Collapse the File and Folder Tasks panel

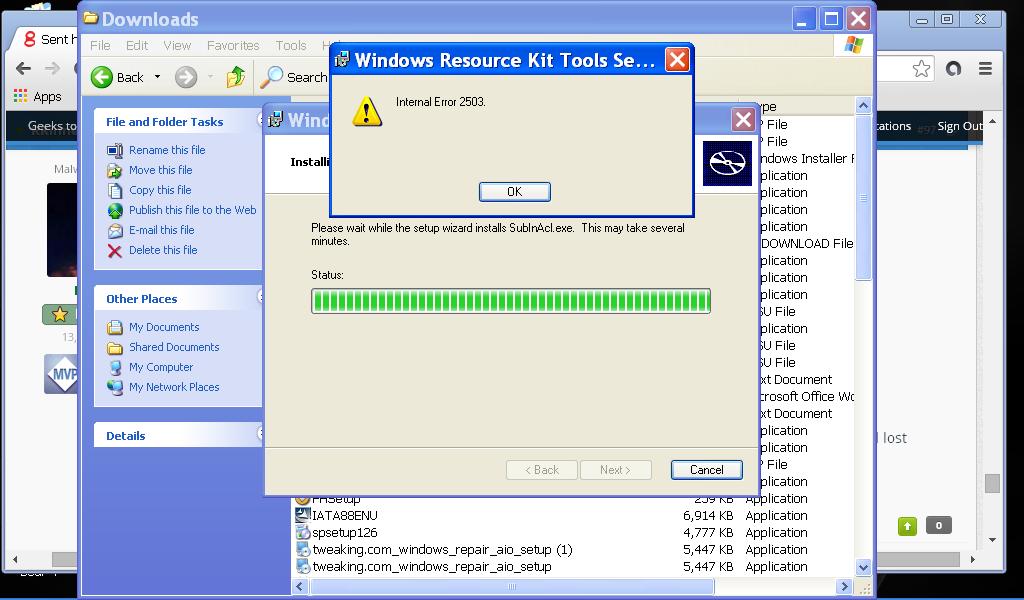click(x=260, y=121)
